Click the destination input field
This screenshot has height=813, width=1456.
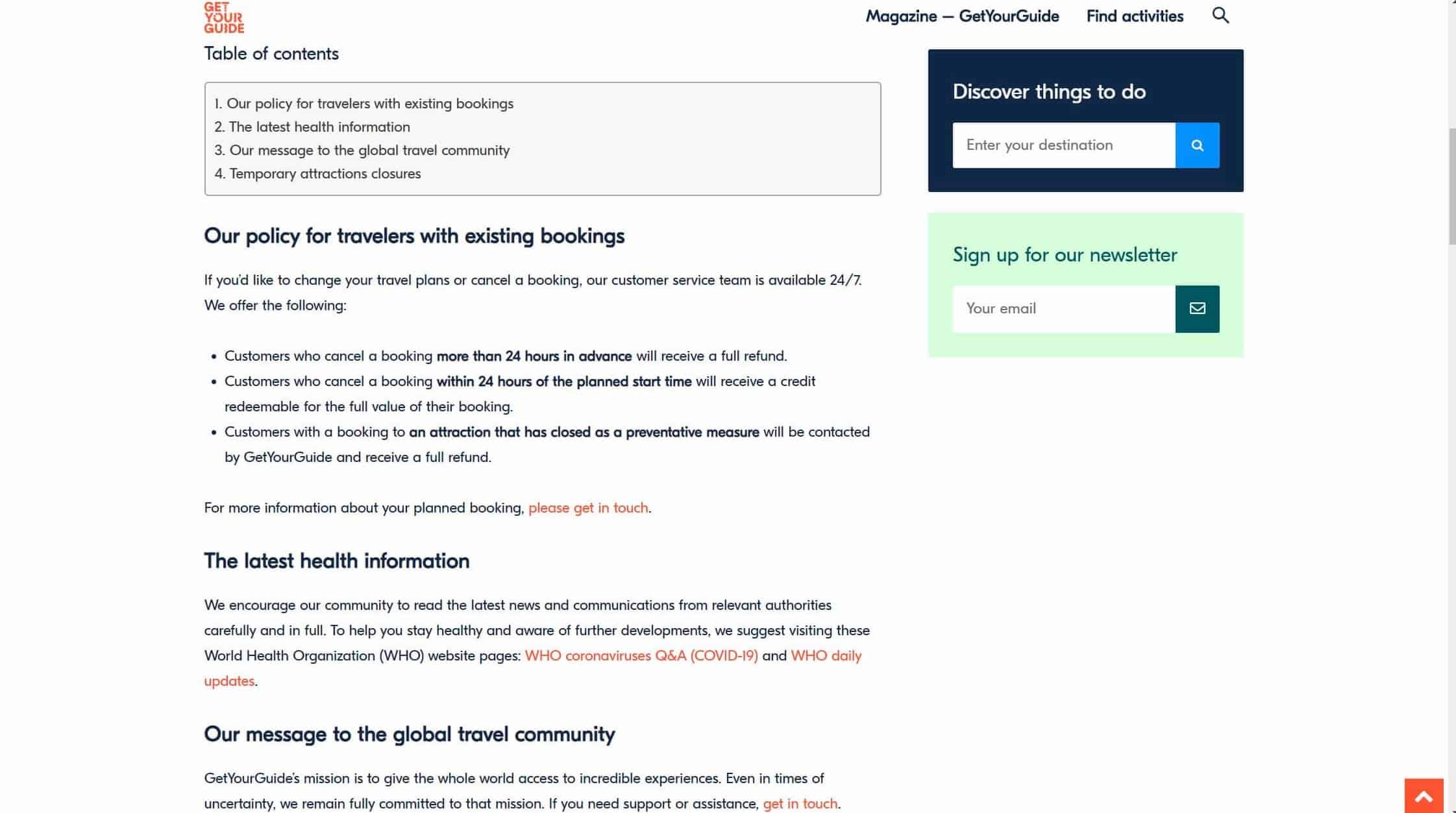(1064, 145)
